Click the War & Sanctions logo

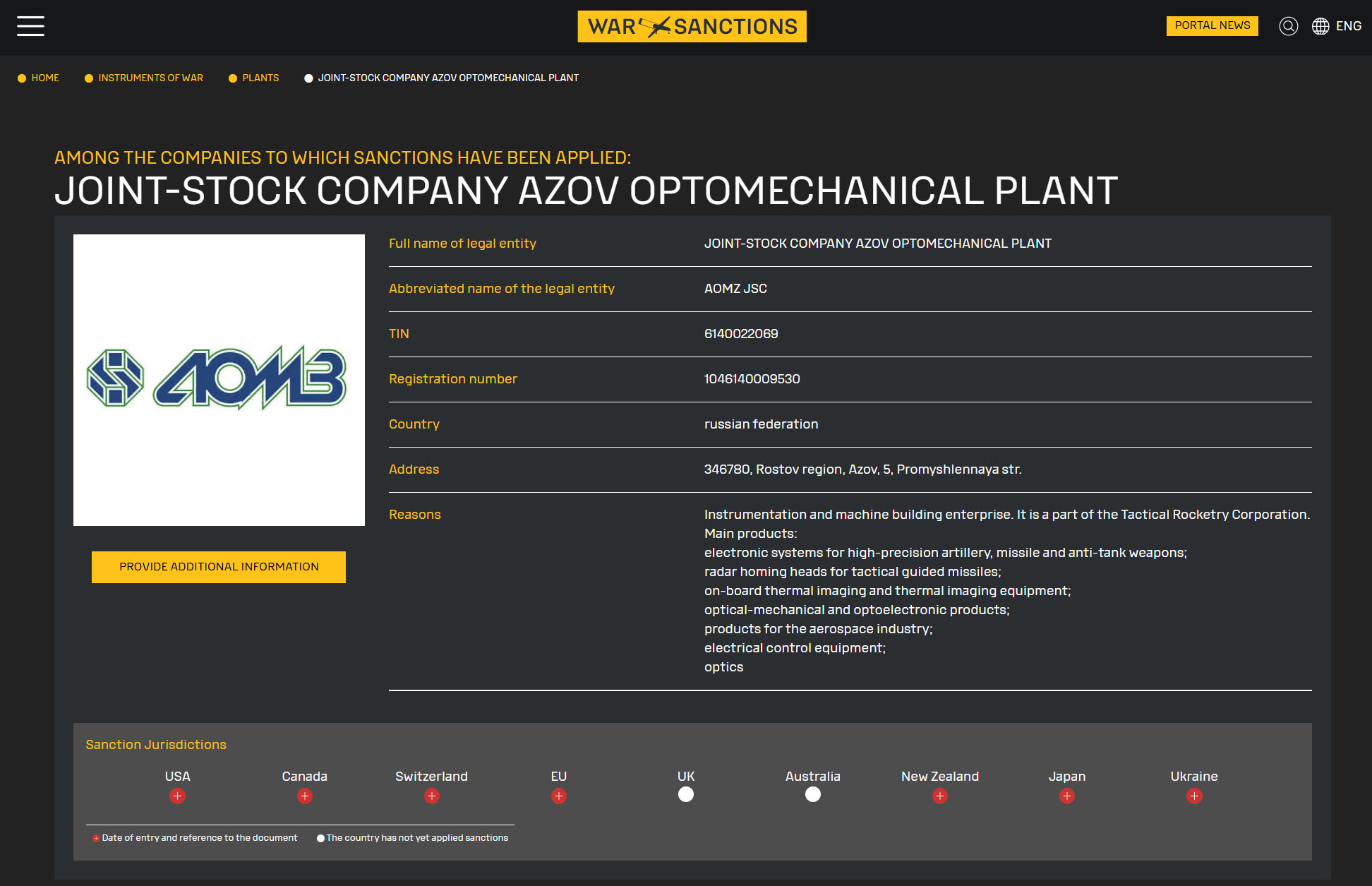(x=692, y=26)
